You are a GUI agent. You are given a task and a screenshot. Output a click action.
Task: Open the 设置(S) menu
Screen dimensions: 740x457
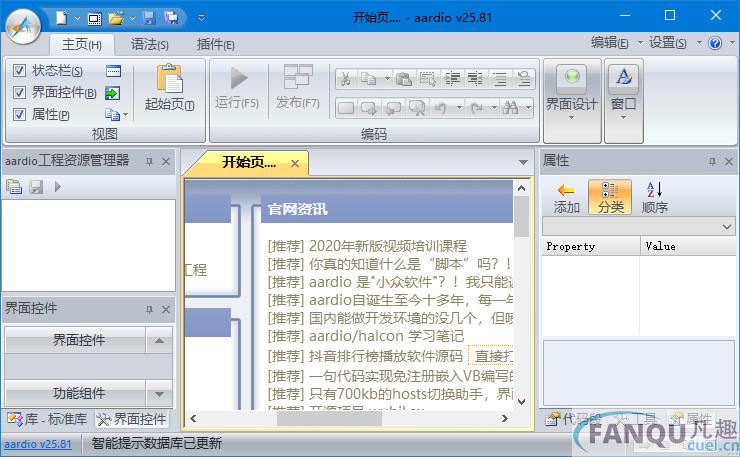point(667,42)
